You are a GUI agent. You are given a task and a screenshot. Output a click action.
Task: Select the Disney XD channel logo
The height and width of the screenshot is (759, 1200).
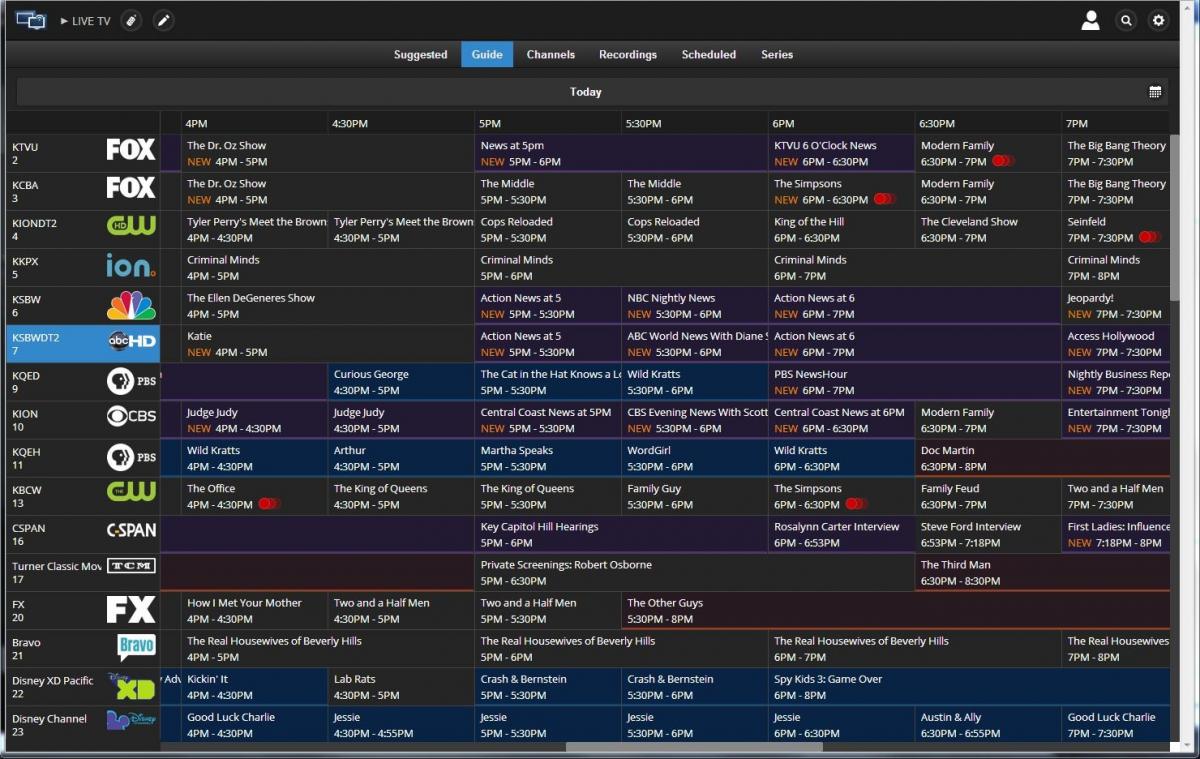(x=131, y=686)
